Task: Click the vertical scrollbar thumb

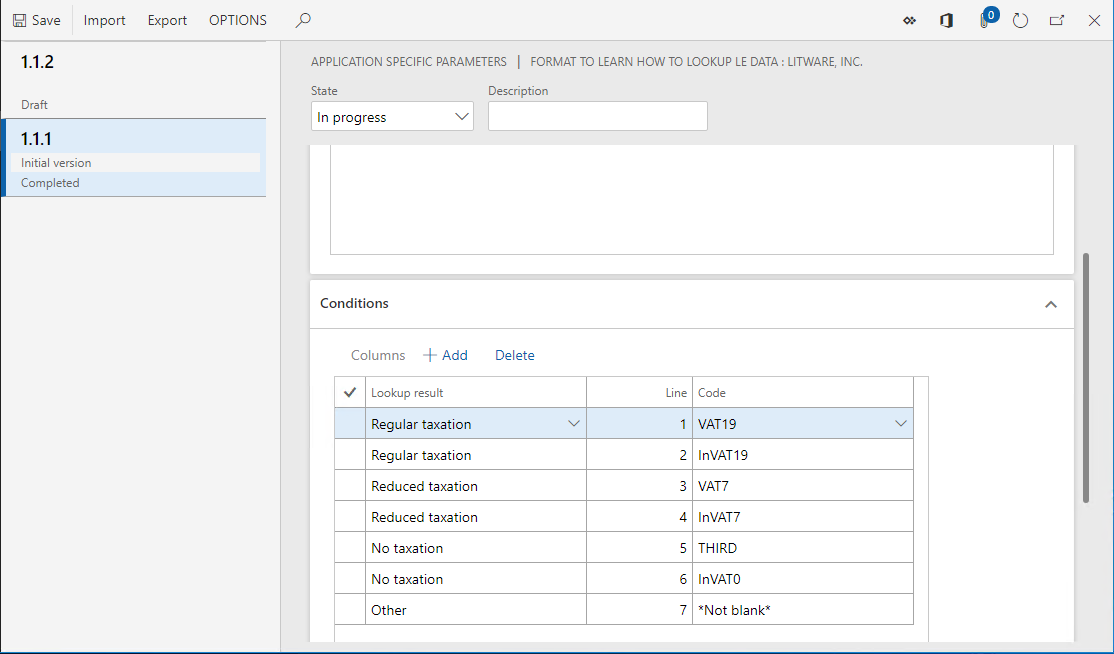Action: point(1086,378)
